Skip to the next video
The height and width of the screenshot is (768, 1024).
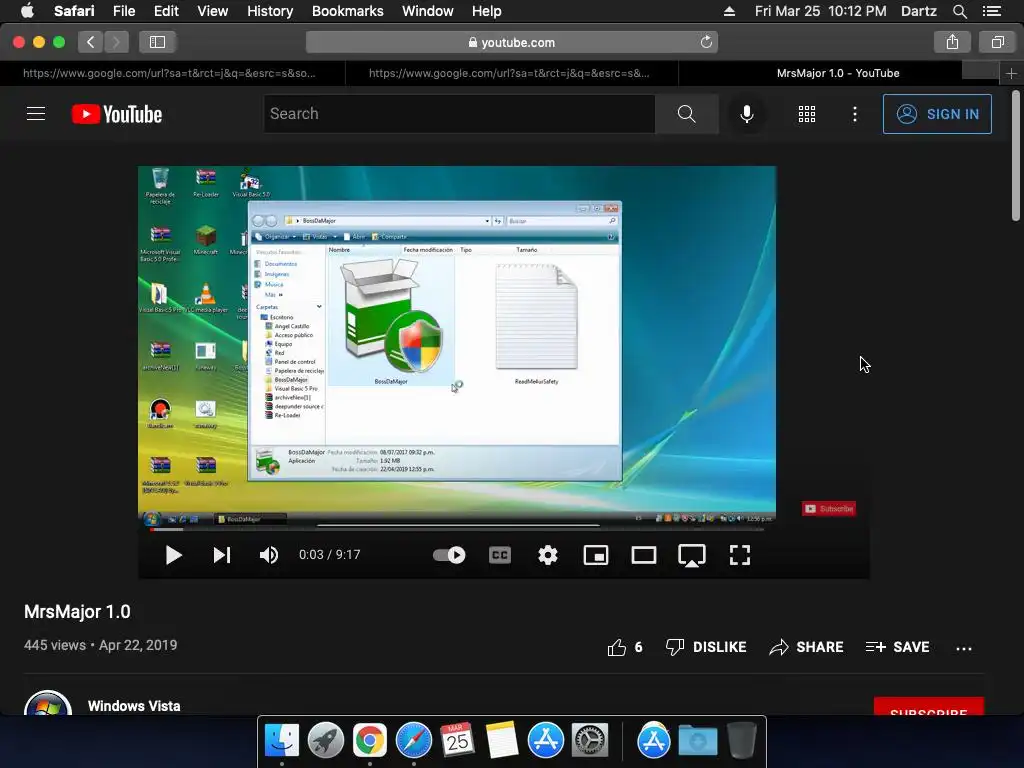[x=221, y=555]
